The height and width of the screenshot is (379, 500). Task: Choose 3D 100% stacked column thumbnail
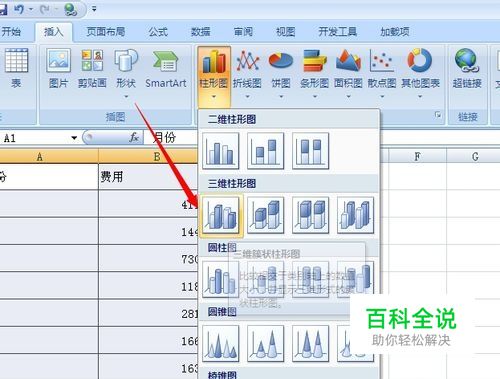[310, 215]
